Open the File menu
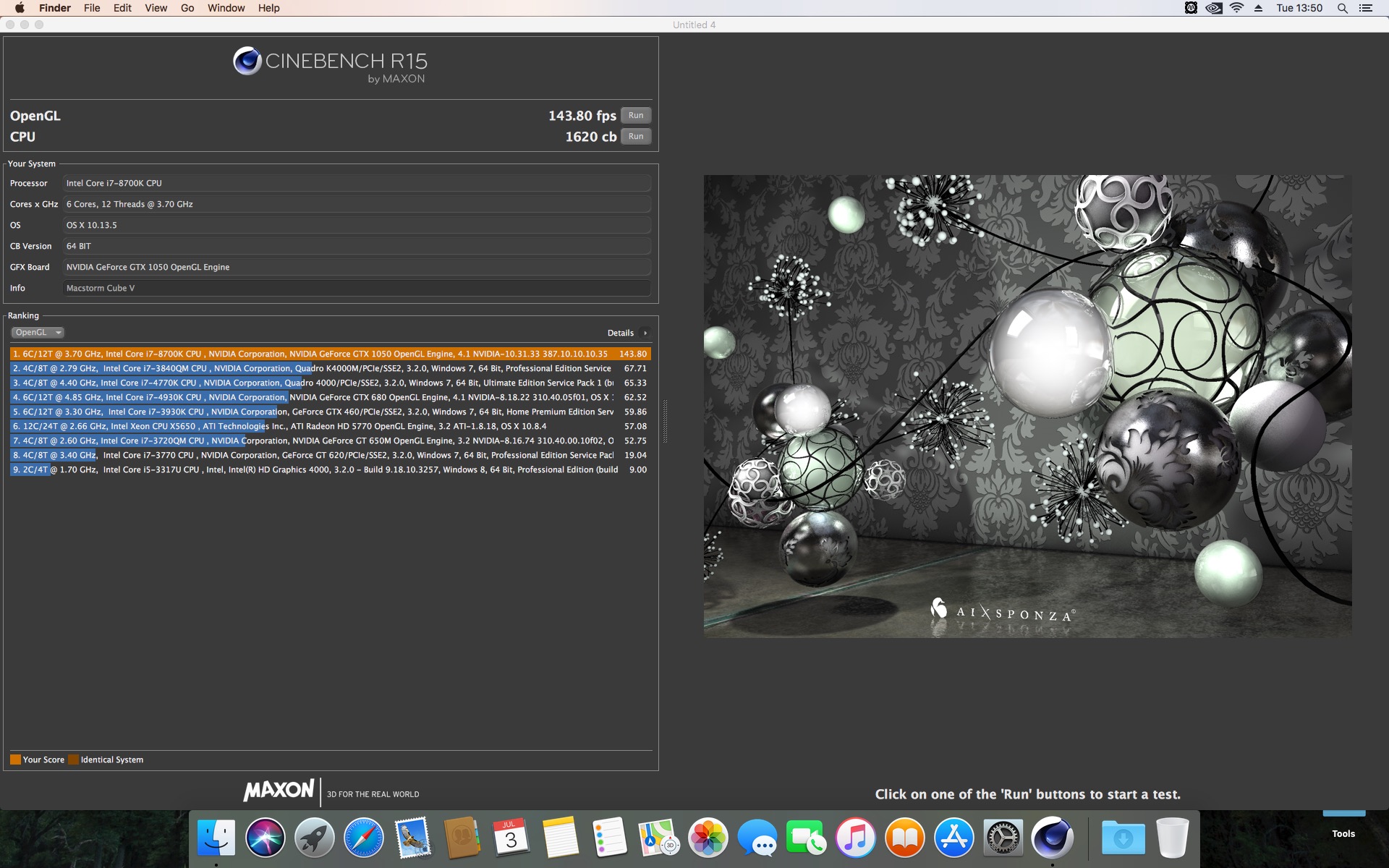The width and height of the screenshot is (1389, 868). coord(92,8)
